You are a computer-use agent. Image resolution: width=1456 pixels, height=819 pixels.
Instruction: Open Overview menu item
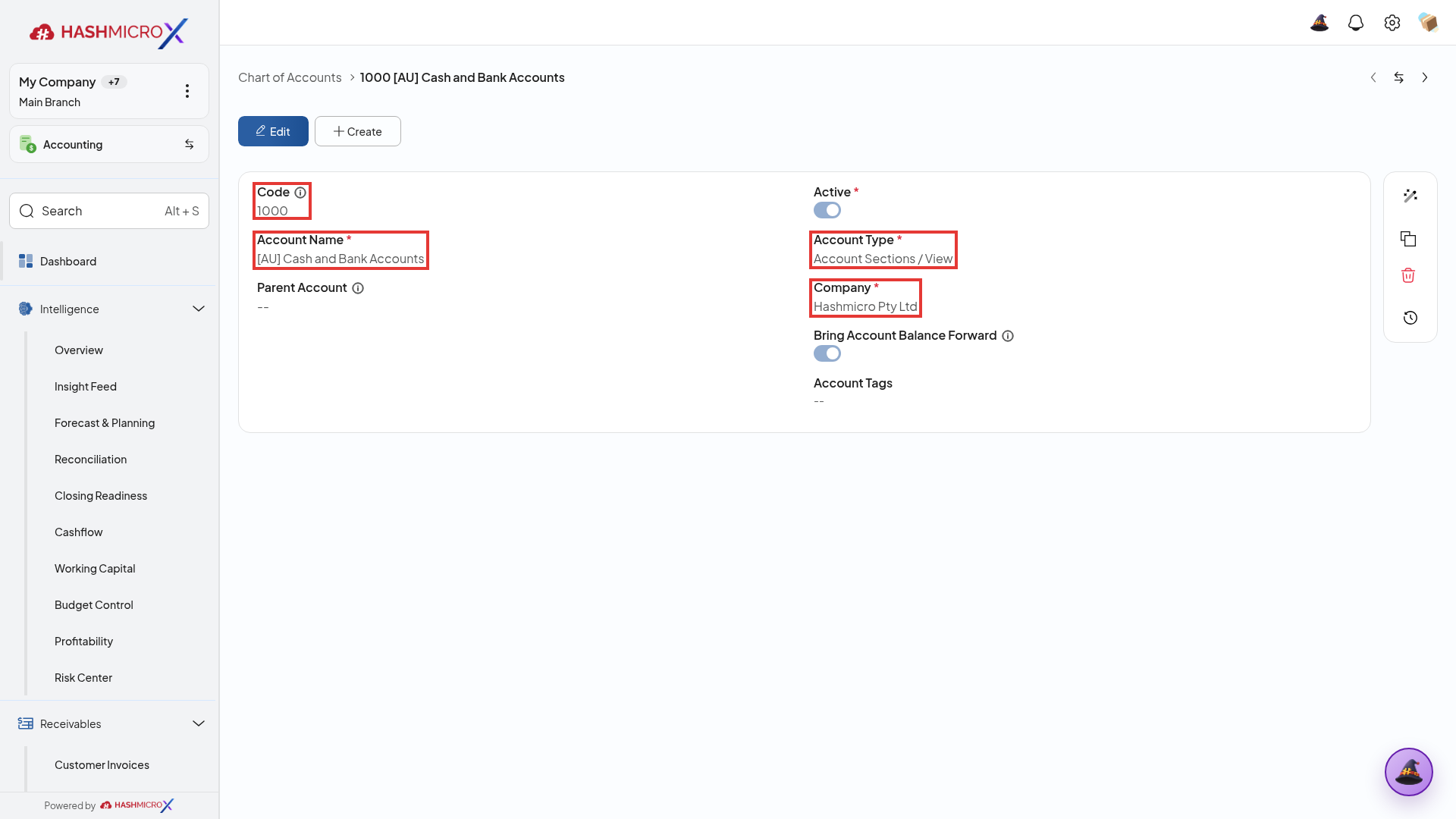pos(79,350)
